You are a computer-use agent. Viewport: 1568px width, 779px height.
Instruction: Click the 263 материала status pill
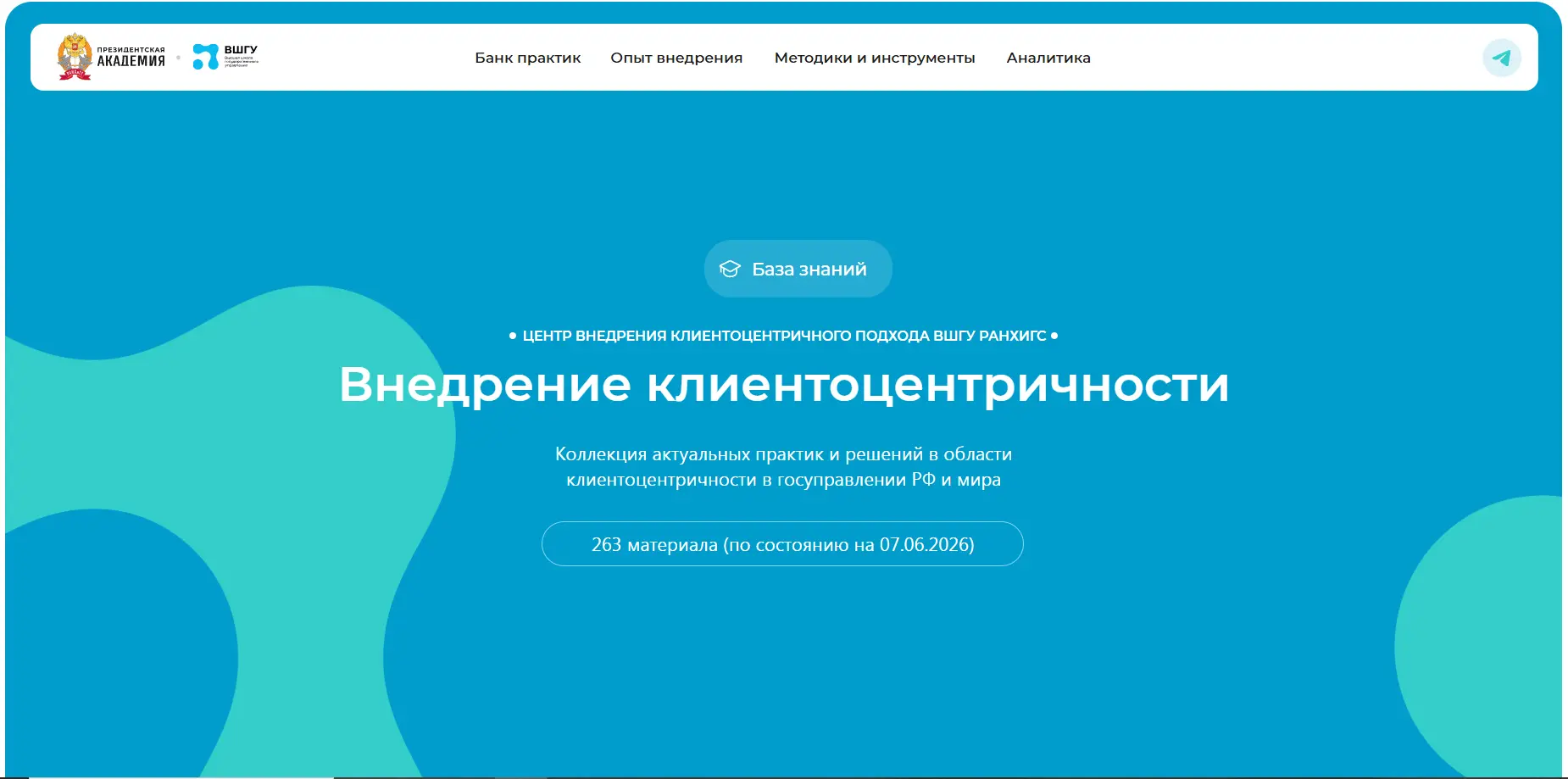[782, 544]
